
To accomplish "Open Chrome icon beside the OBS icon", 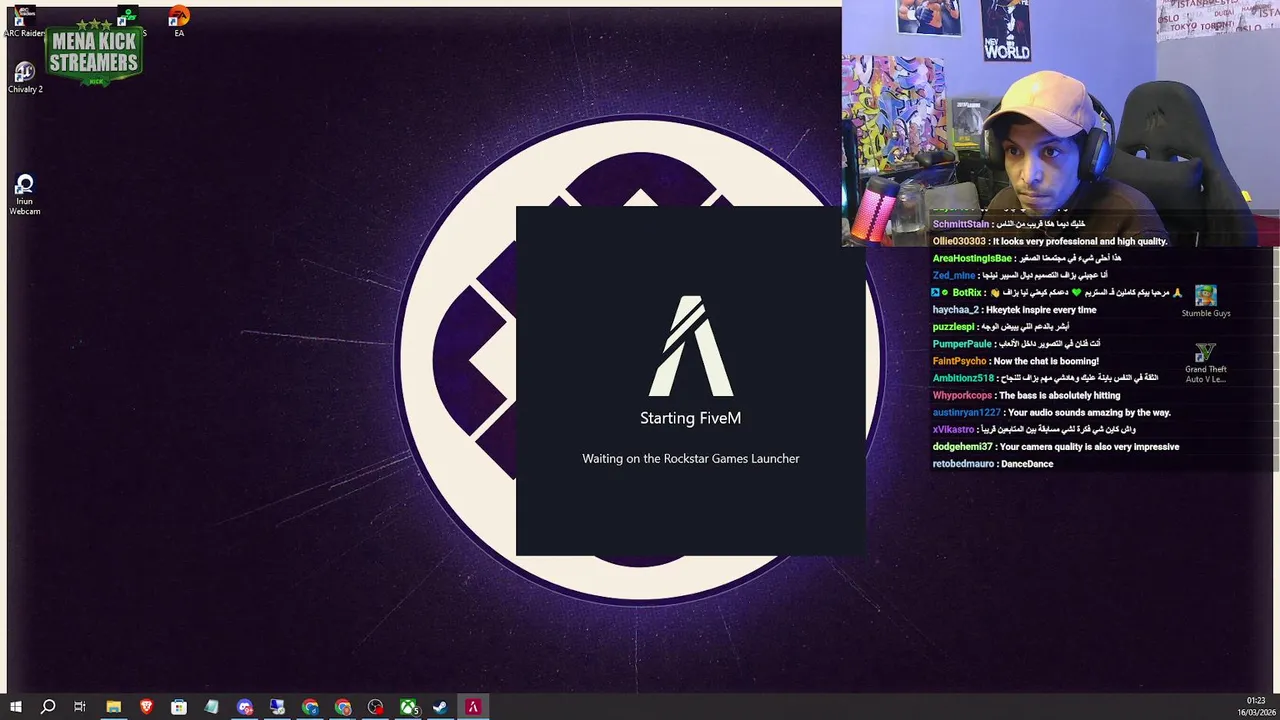I will point(343,707).
